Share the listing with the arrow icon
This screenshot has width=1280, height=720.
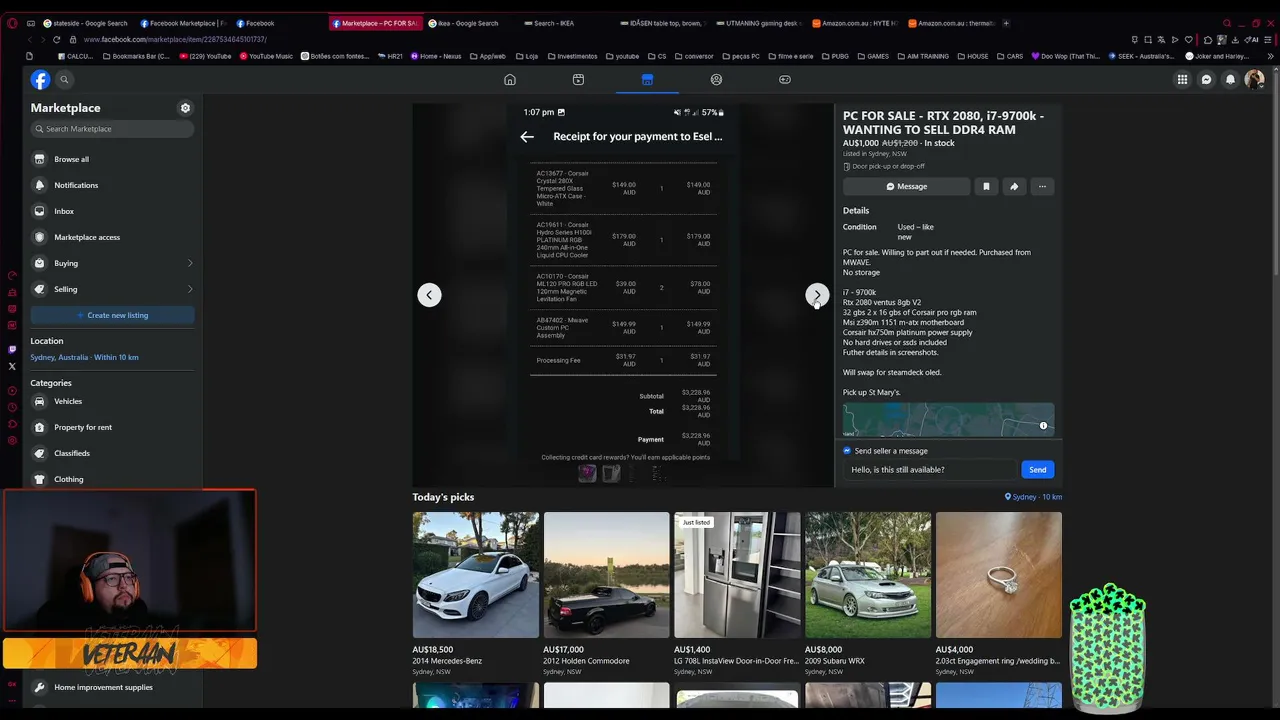point(1014,186)
